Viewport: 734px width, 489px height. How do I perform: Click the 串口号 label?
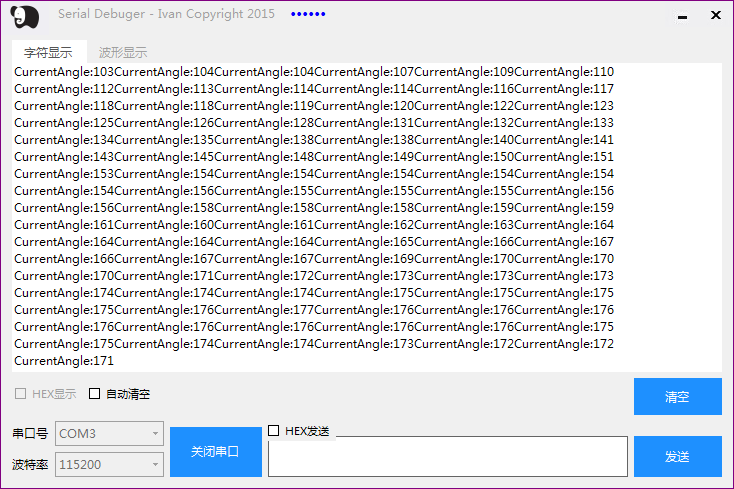tap(30, 433)
